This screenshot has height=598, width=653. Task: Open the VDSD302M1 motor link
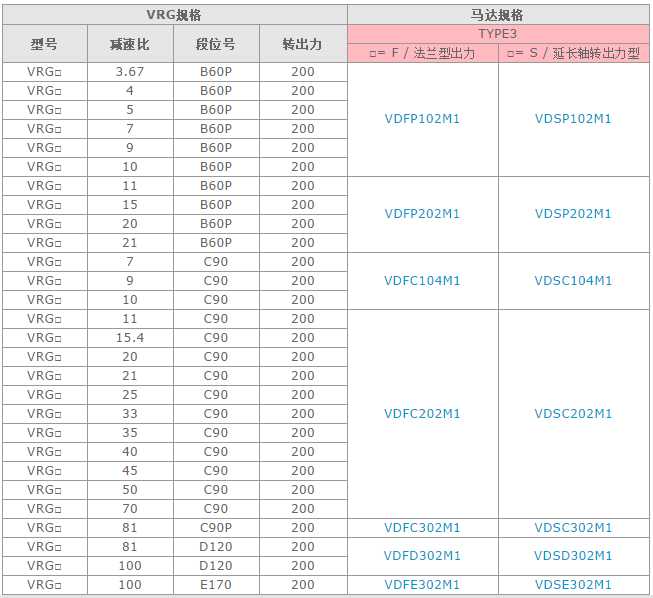(x=573, y=556)
